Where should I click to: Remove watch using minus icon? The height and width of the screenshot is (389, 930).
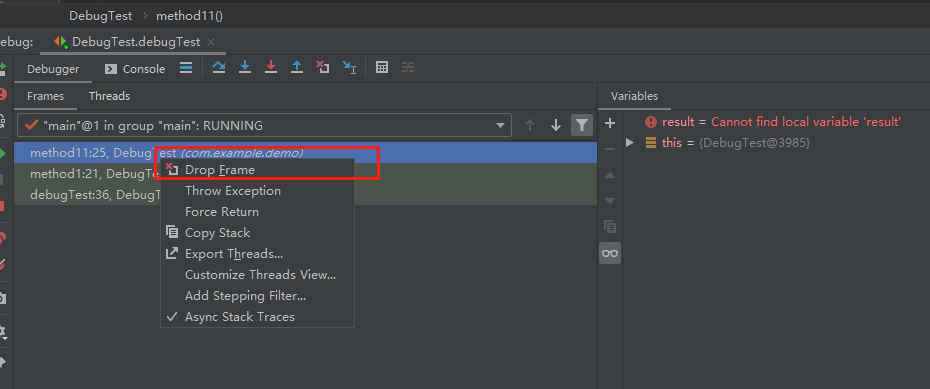tap(610, 149)
